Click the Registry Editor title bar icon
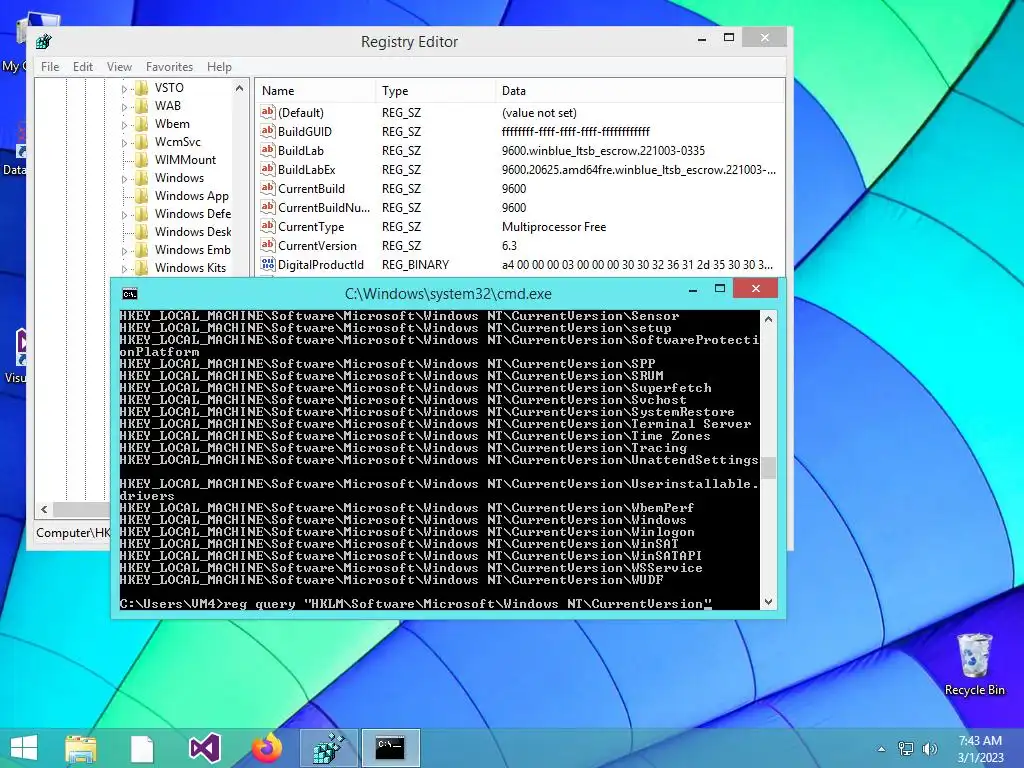The image size is (1024, 768). pos(44,42)
